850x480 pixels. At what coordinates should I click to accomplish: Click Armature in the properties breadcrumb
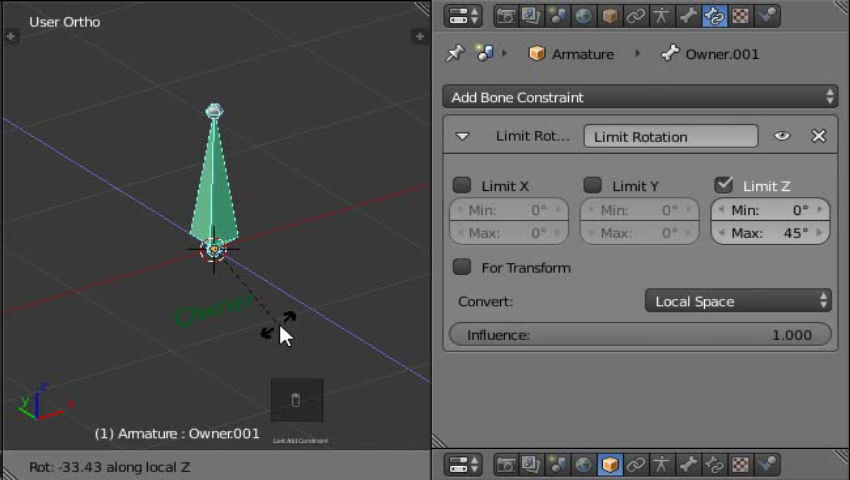coord(571,54)
